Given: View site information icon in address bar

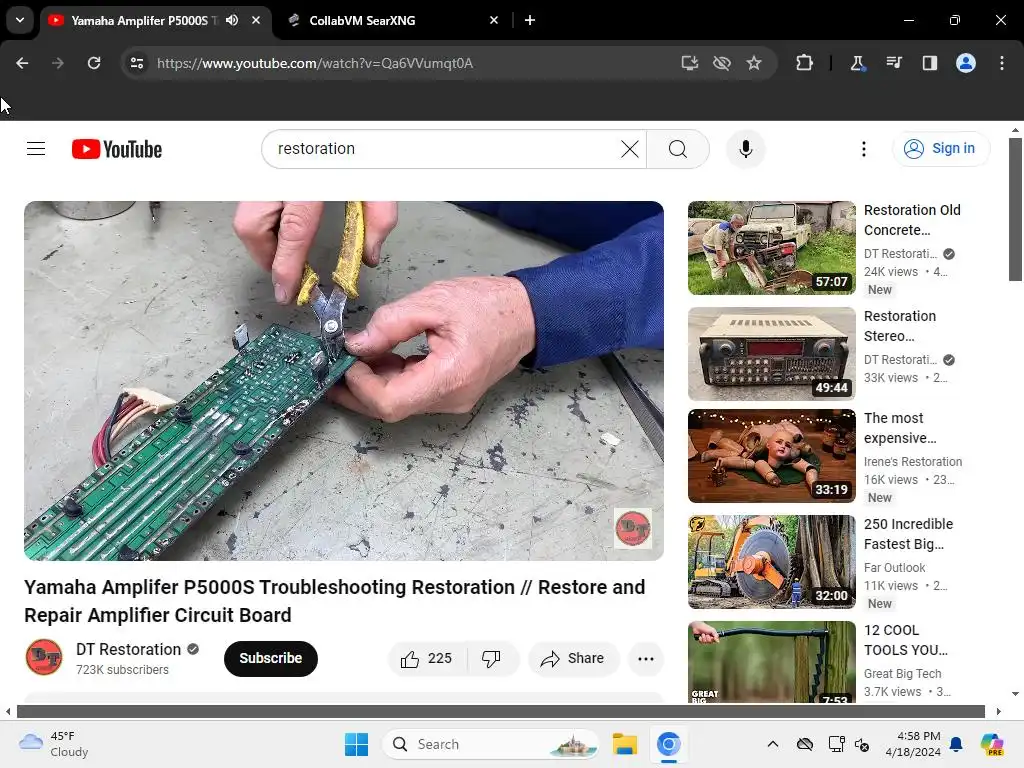Looking at the screenshot, I should pyautogui.click(x=137, y=63).
